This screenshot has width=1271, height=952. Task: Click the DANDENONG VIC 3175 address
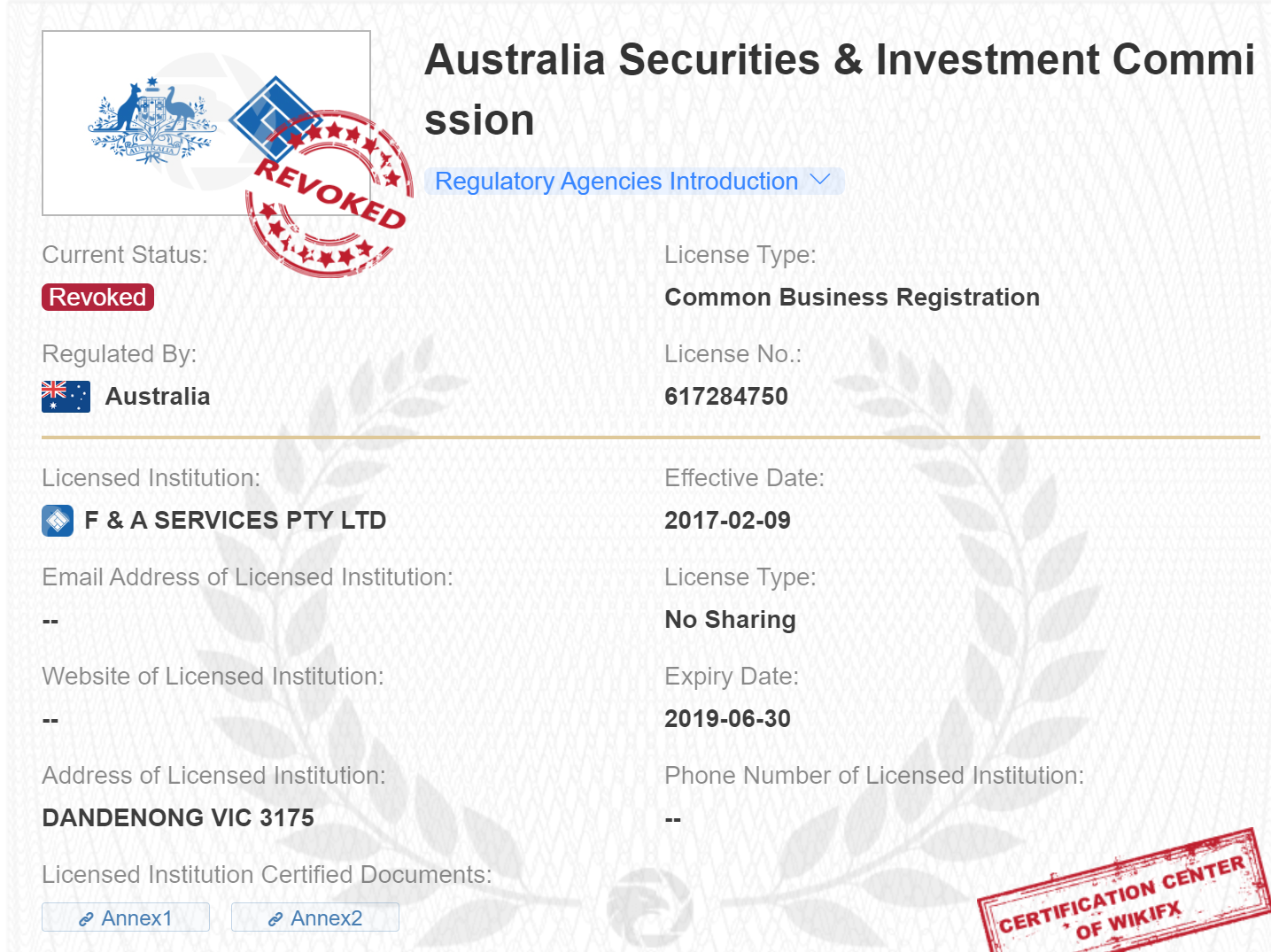pos(178,818)
